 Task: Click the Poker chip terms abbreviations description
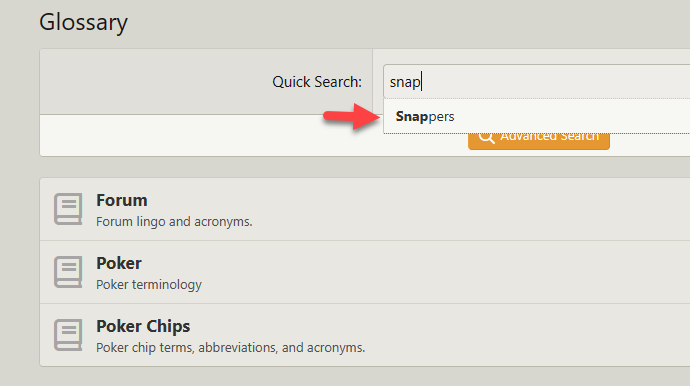(x=231, y=348)
